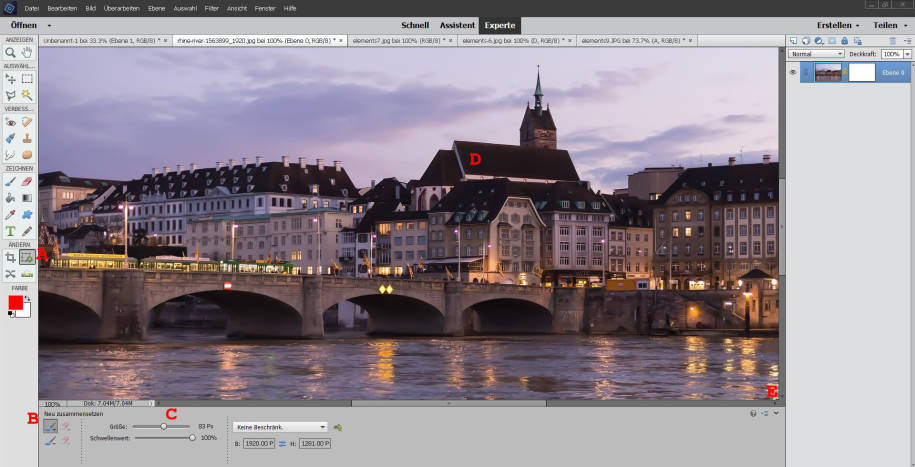Open the Normal blend mode dropdown

(x=816, y=53)
